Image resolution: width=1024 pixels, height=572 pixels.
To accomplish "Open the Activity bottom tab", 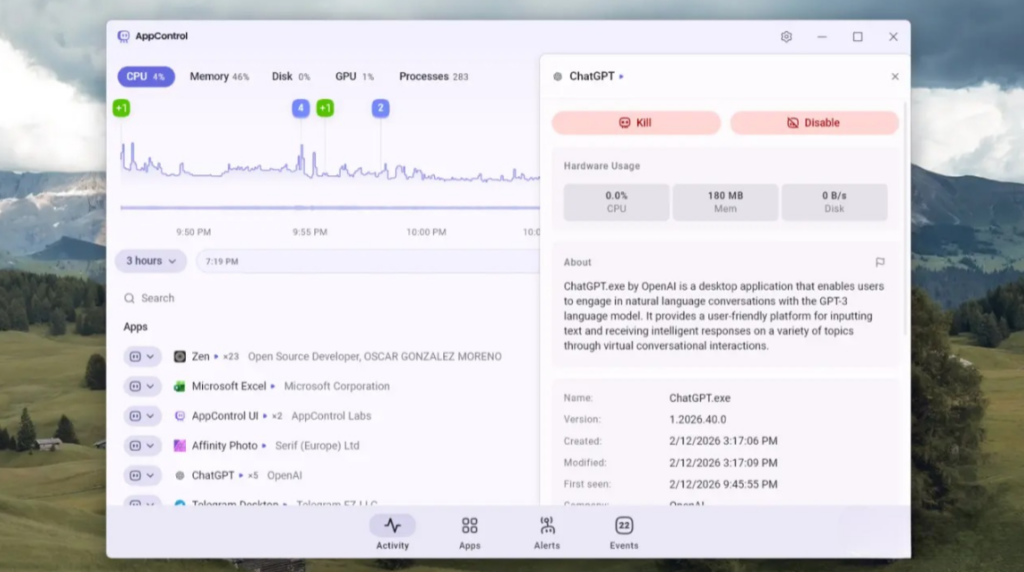I will point(392,533).
